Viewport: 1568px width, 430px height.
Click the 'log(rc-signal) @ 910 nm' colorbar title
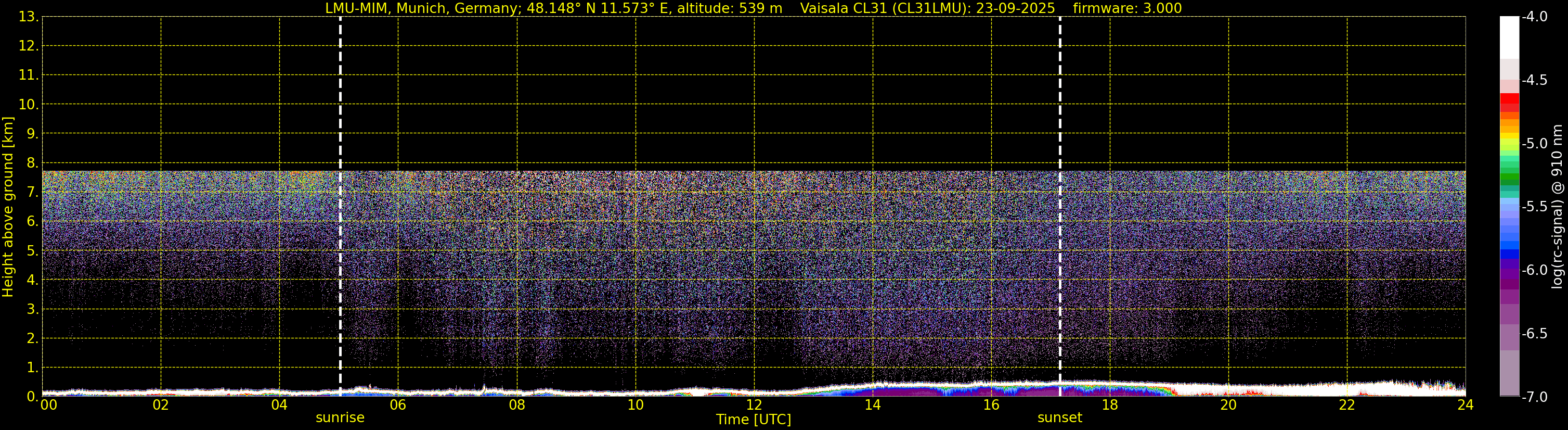point(1558,207)
